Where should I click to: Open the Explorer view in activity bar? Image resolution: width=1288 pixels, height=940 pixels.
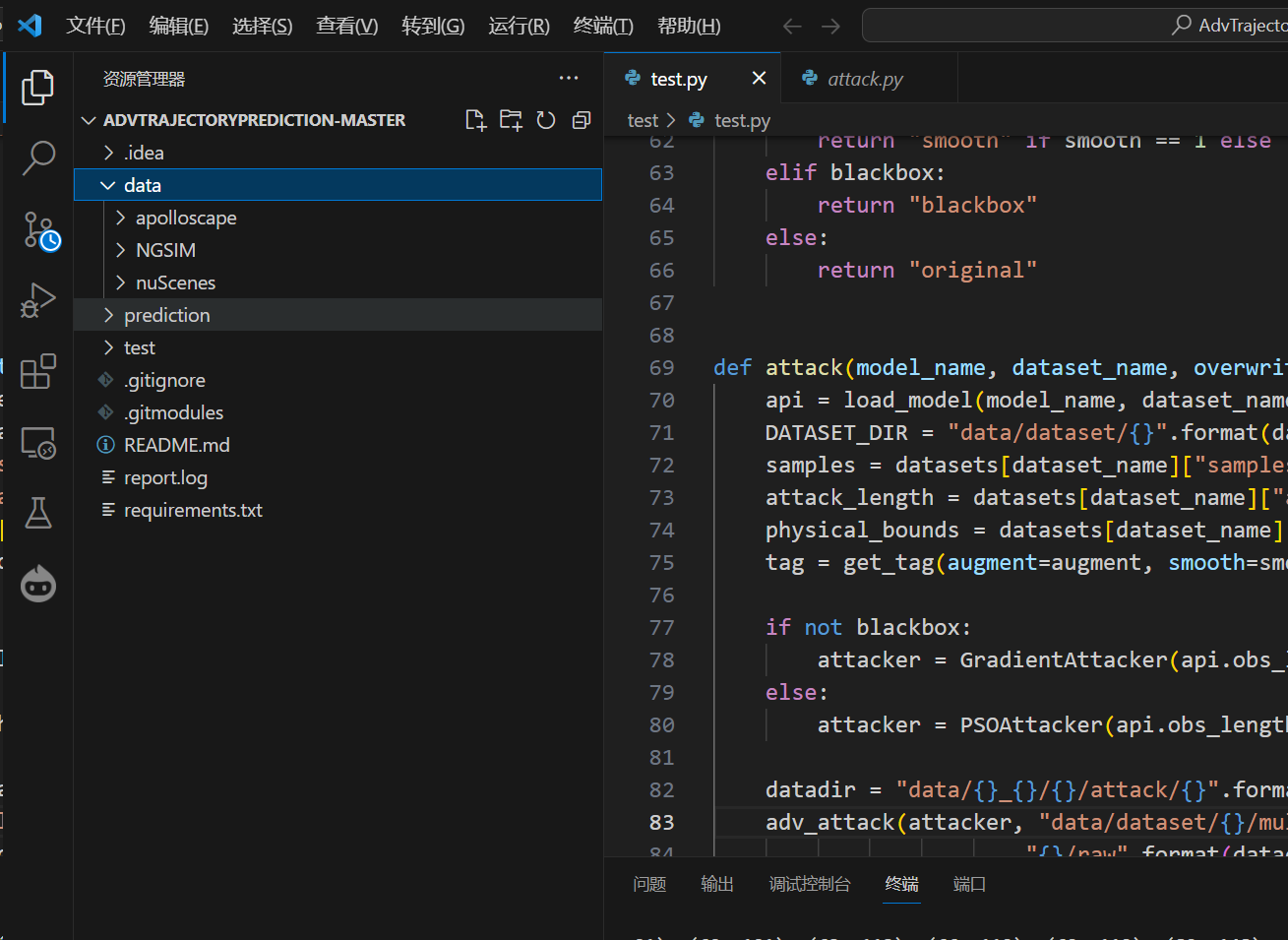[37, 88]
